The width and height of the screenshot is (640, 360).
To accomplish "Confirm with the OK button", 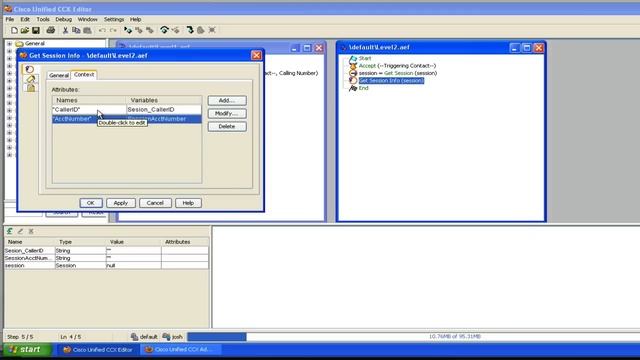I will pyautogui.click(x=91, y=203).
